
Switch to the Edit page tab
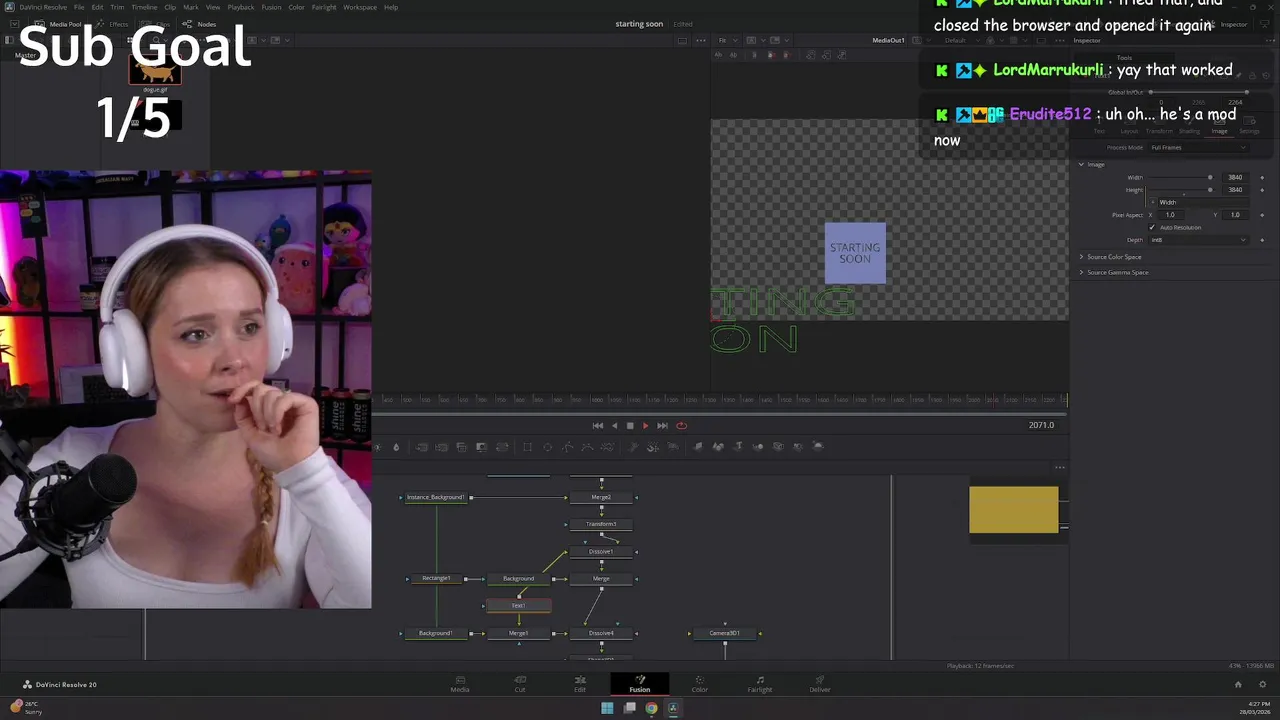[x=580, y=684]
